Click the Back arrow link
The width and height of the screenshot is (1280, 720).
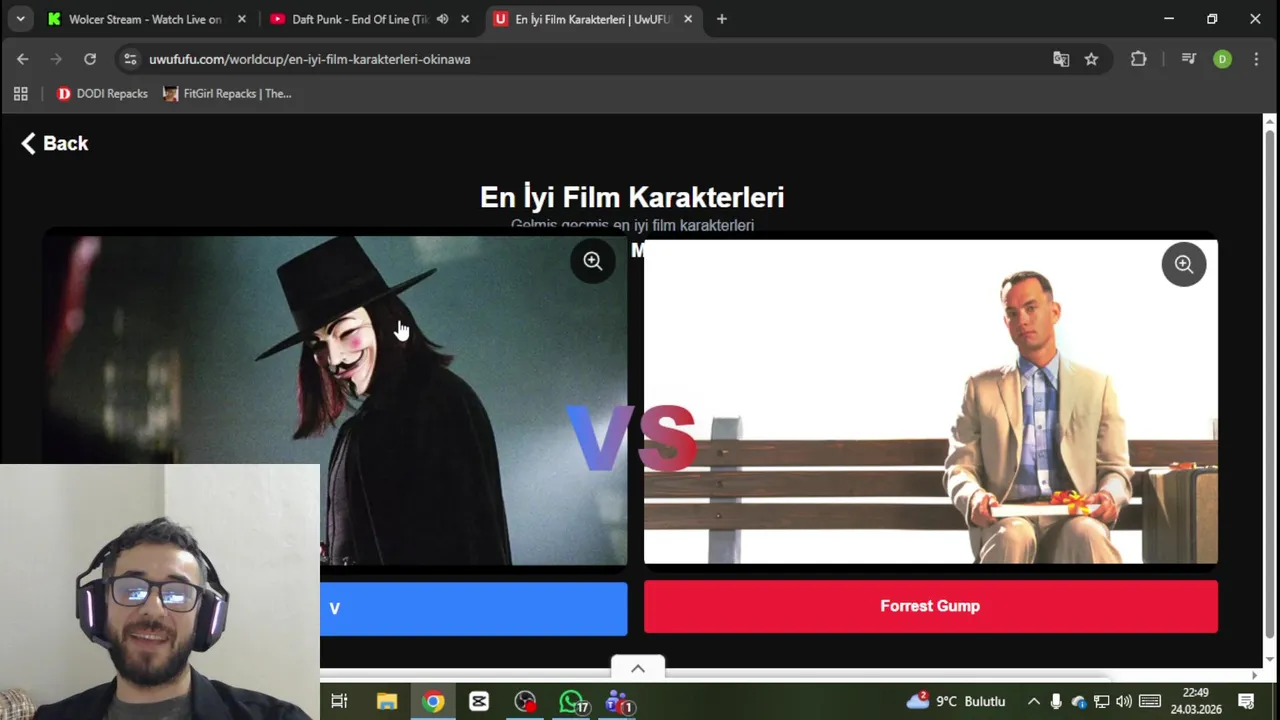[55, 143]
